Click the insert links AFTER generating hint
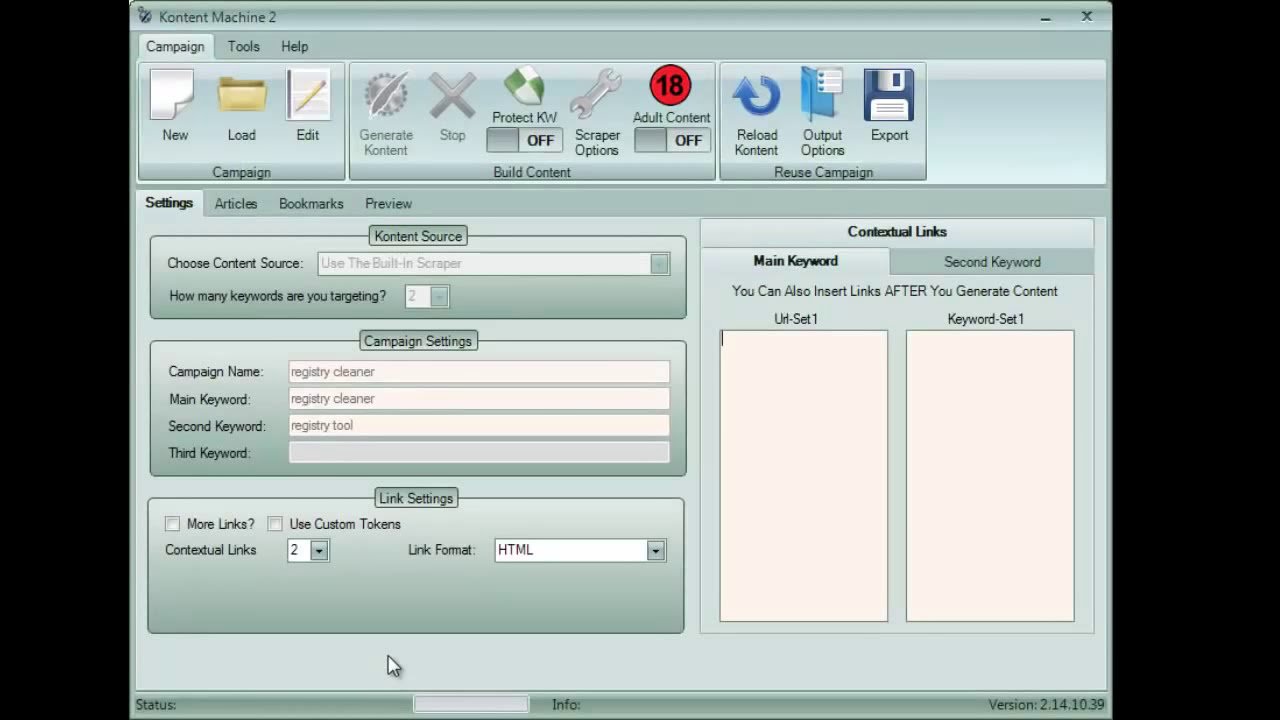Viewport: 1280px width, 720px height. point(895,291)
